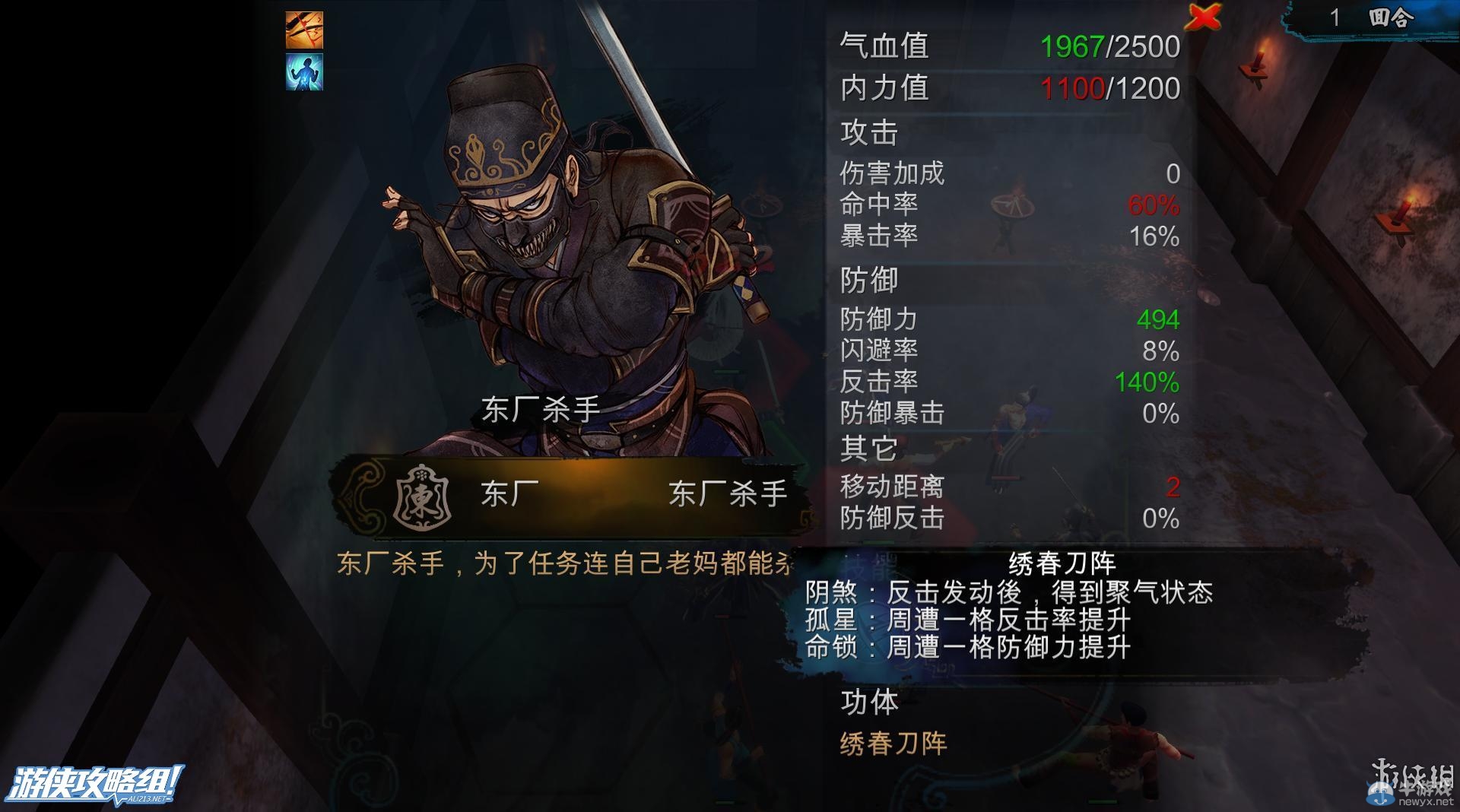Select the orange slash status buff icon
This screenshot has height=812, width=1460.
(x=304, y=30)
